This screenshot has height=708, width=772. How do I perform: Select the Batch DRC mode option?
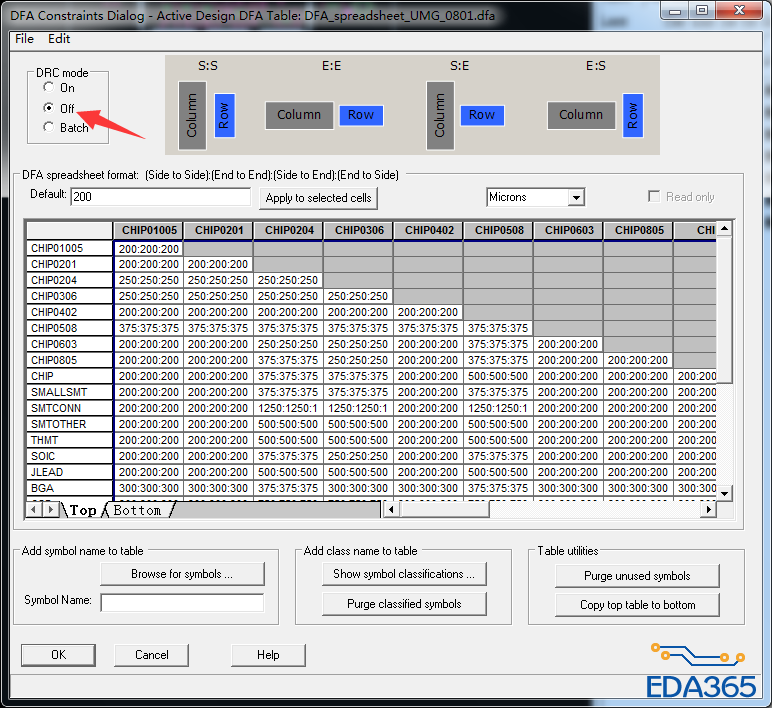click(49, 127)
